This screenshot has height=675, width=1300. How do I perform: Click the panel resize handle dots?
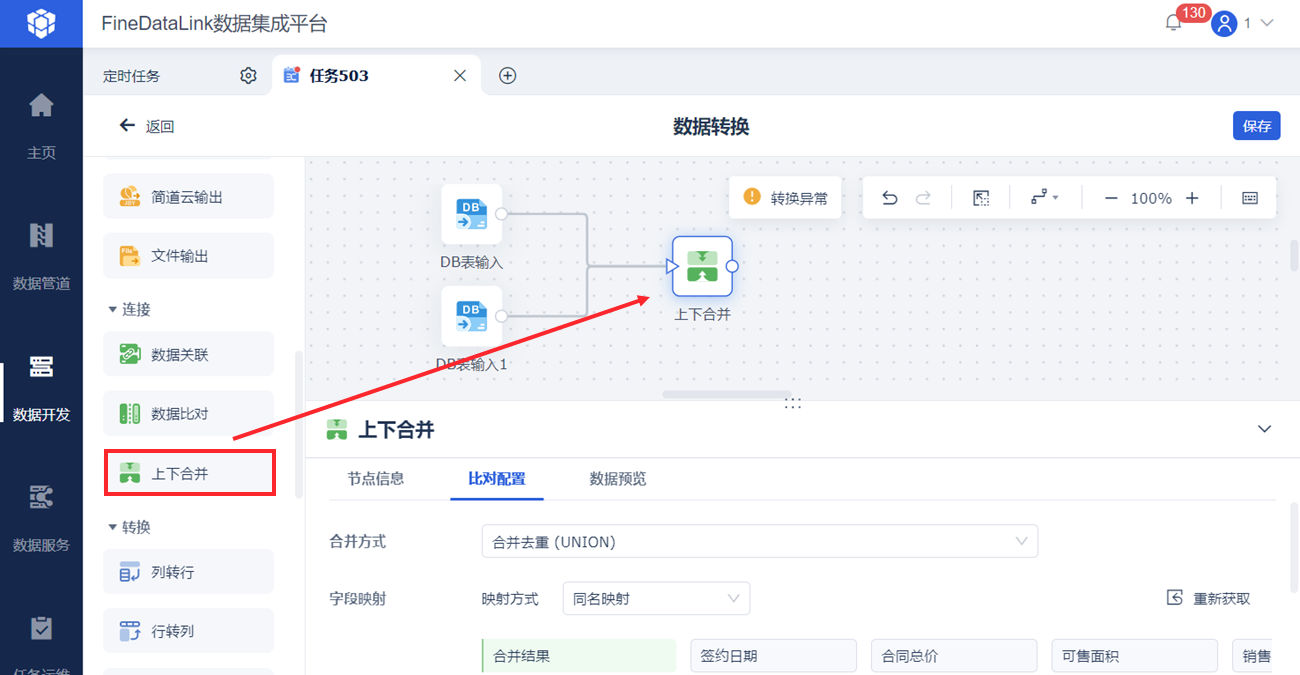793,403
